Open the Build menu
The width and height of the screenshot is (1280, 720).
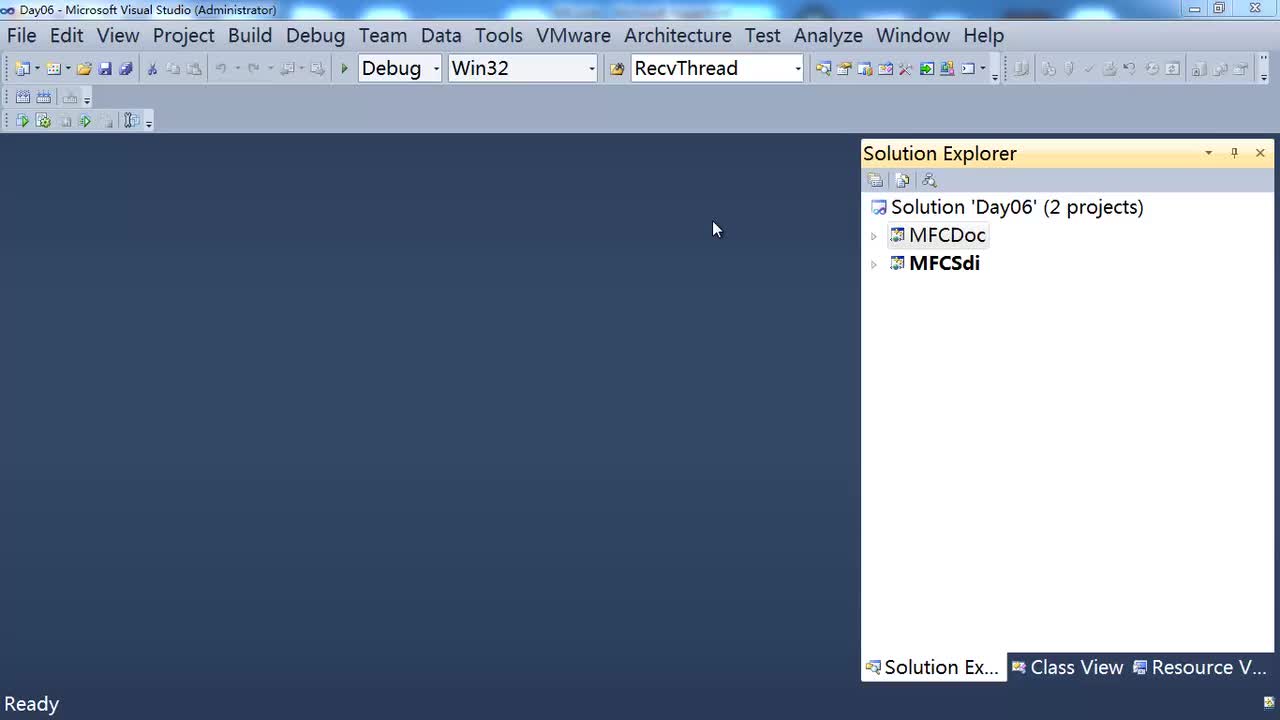click(x=250, y=35)
